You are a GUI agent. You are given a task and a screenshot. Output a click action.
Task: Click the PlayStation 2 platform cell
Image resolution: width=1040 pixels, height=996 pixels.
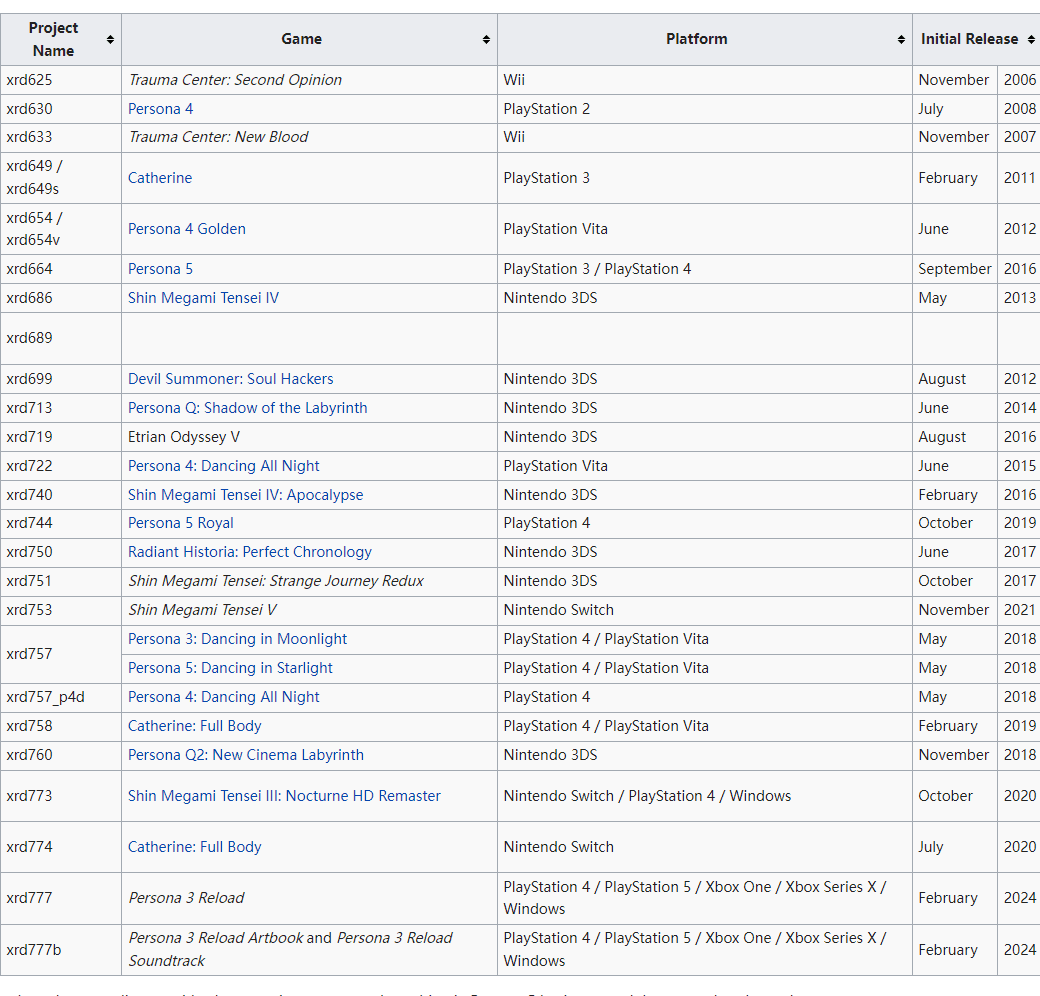(704, 109)
